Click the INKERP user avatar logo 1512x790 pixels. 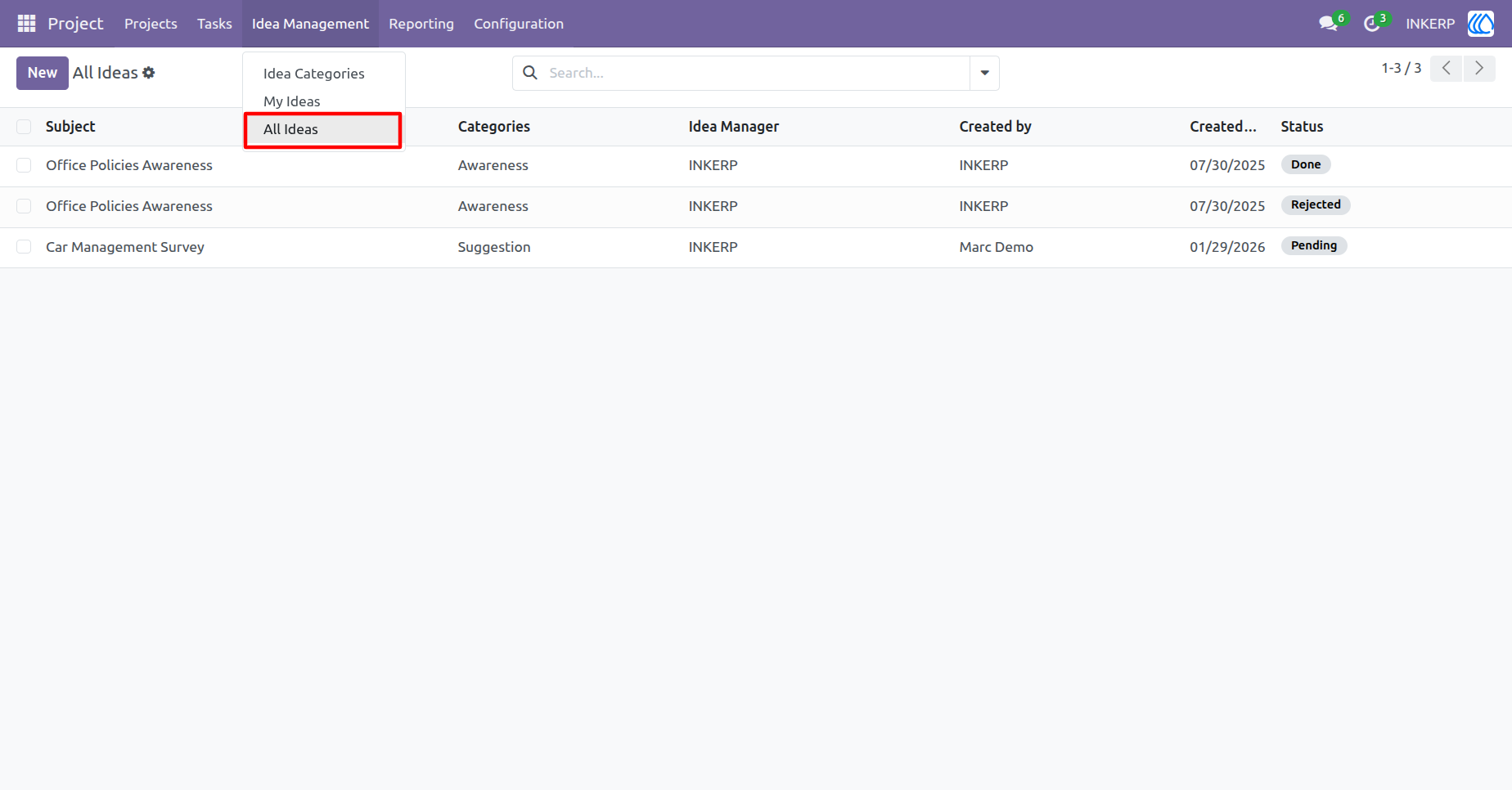pos(1481,24)
